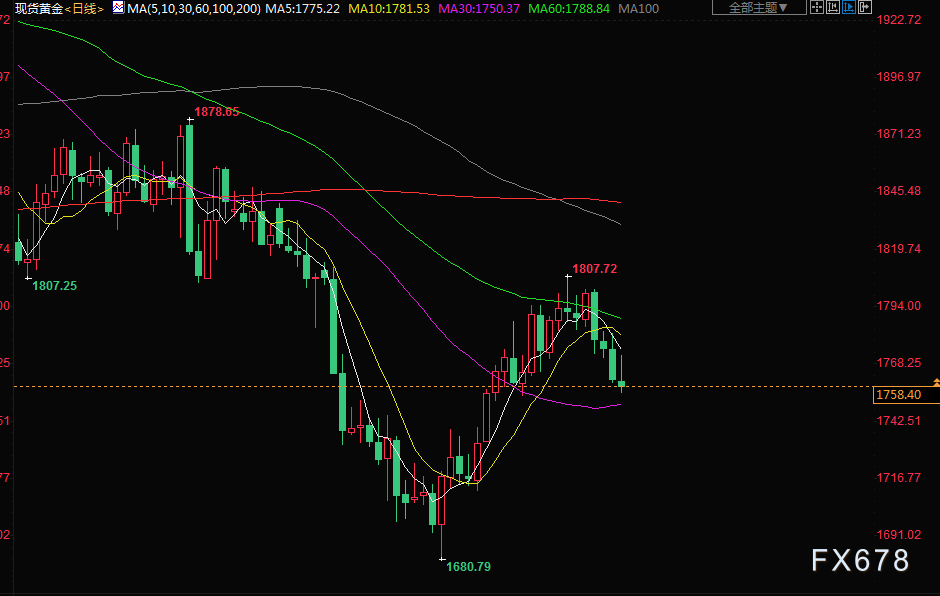Click the orange double-arrow price marker

tap(935, 383)
